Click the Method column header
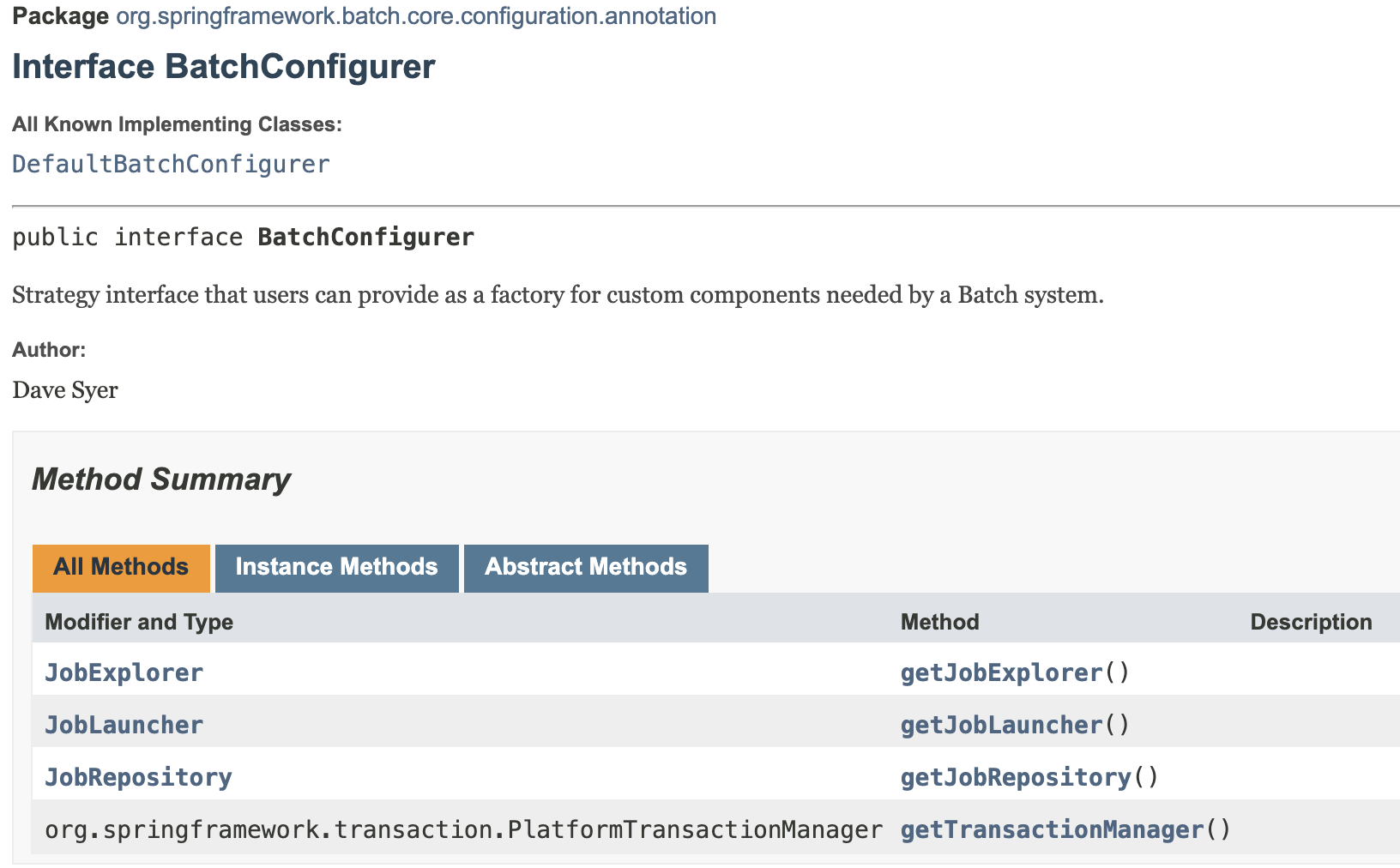This screenshot has width=1400, height=868. pyautogui.click(x=939, y=622)
